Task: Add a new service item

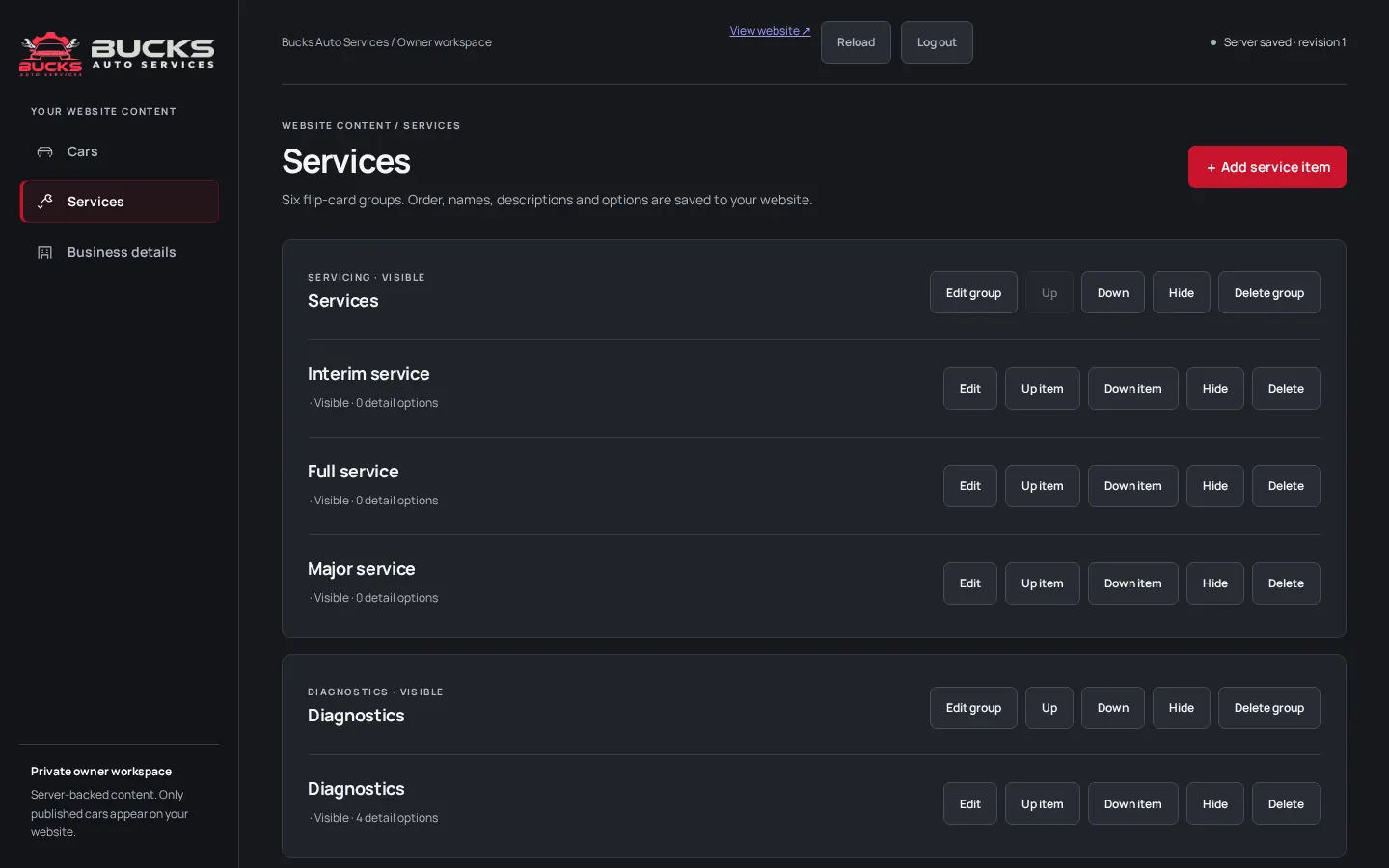Action: pos(1267,167)
